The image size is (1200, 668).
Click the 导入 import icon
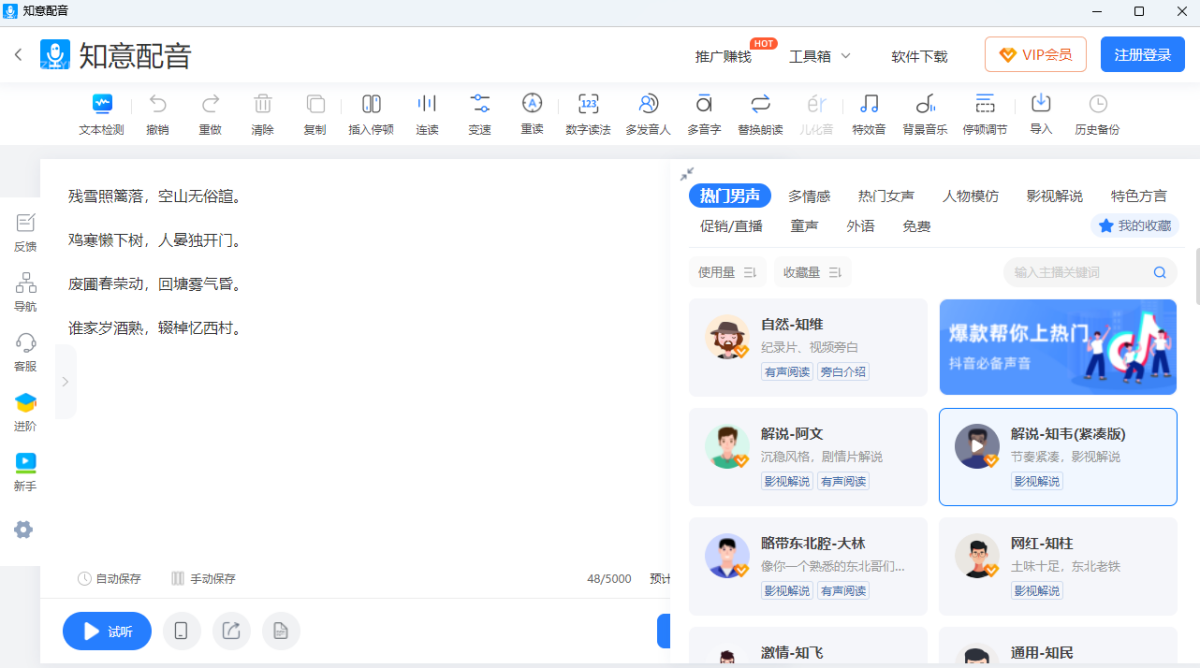[1041, 104]
